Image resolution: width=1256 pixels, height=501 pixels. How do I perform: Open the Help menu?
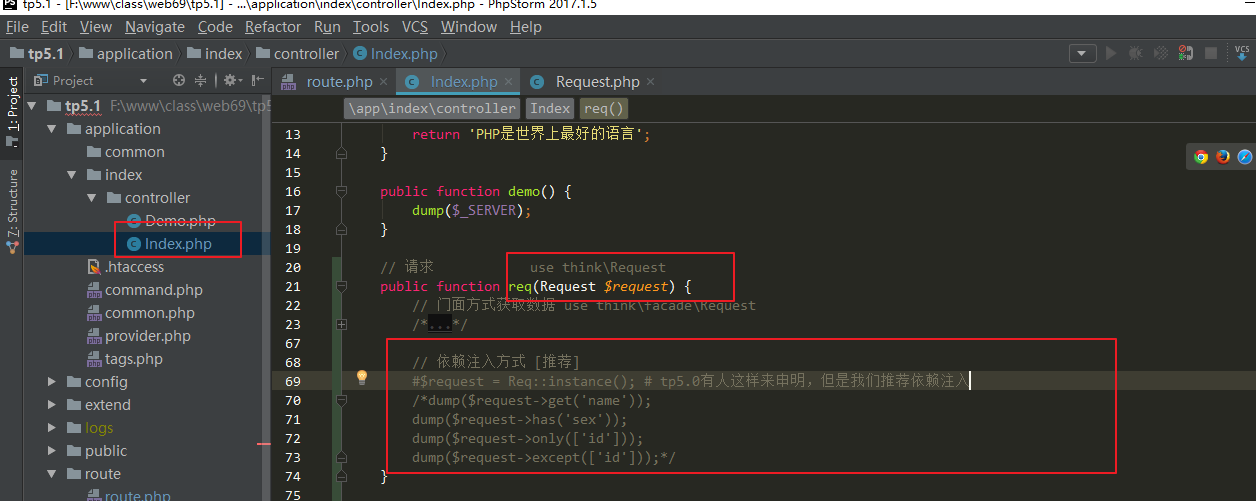click(525, 27)
